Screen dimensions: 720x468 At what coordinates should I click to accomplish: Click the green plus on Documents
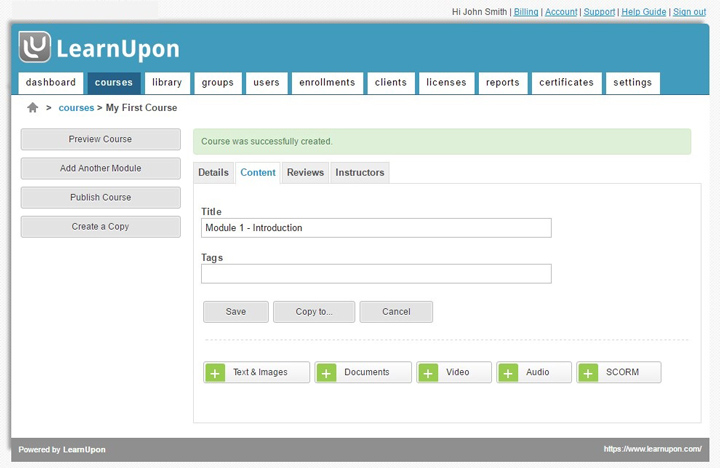click(x=326, y=372)
